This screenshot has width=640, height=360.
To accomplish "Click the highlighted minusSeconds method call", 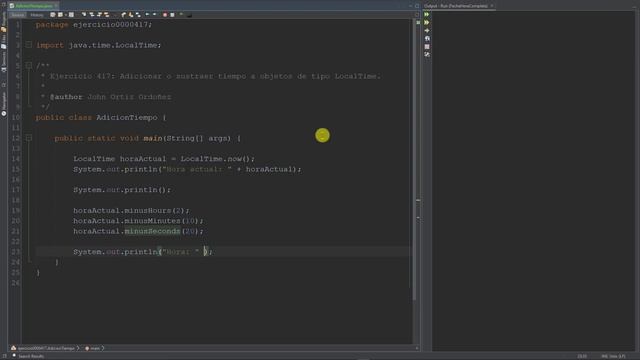I will (x=152, y=231).
